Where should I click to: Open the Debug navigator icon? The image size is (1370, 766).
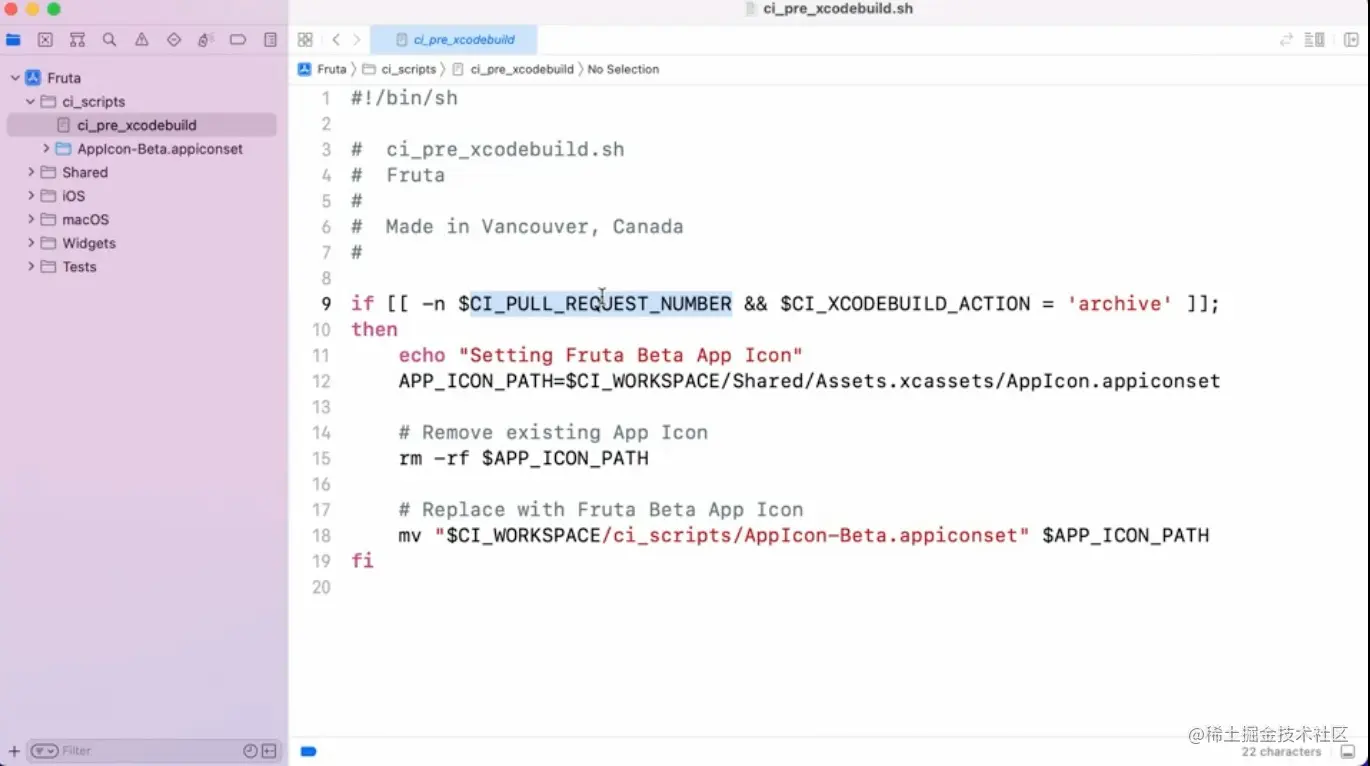205,40
